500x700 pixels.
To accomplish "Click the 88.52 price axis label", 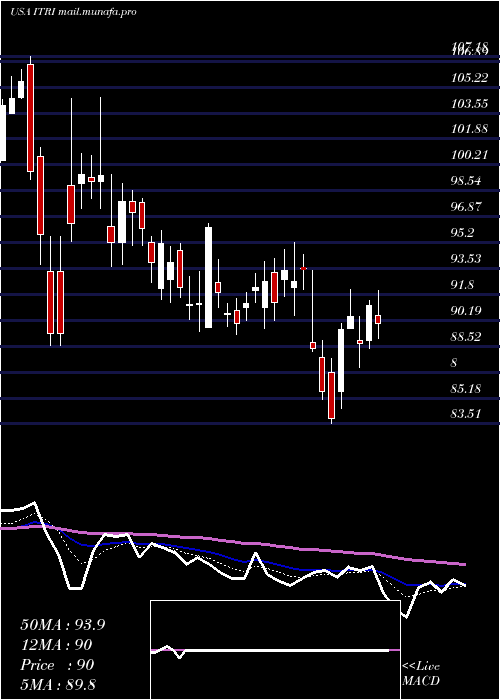I will [x=467, y=337].
